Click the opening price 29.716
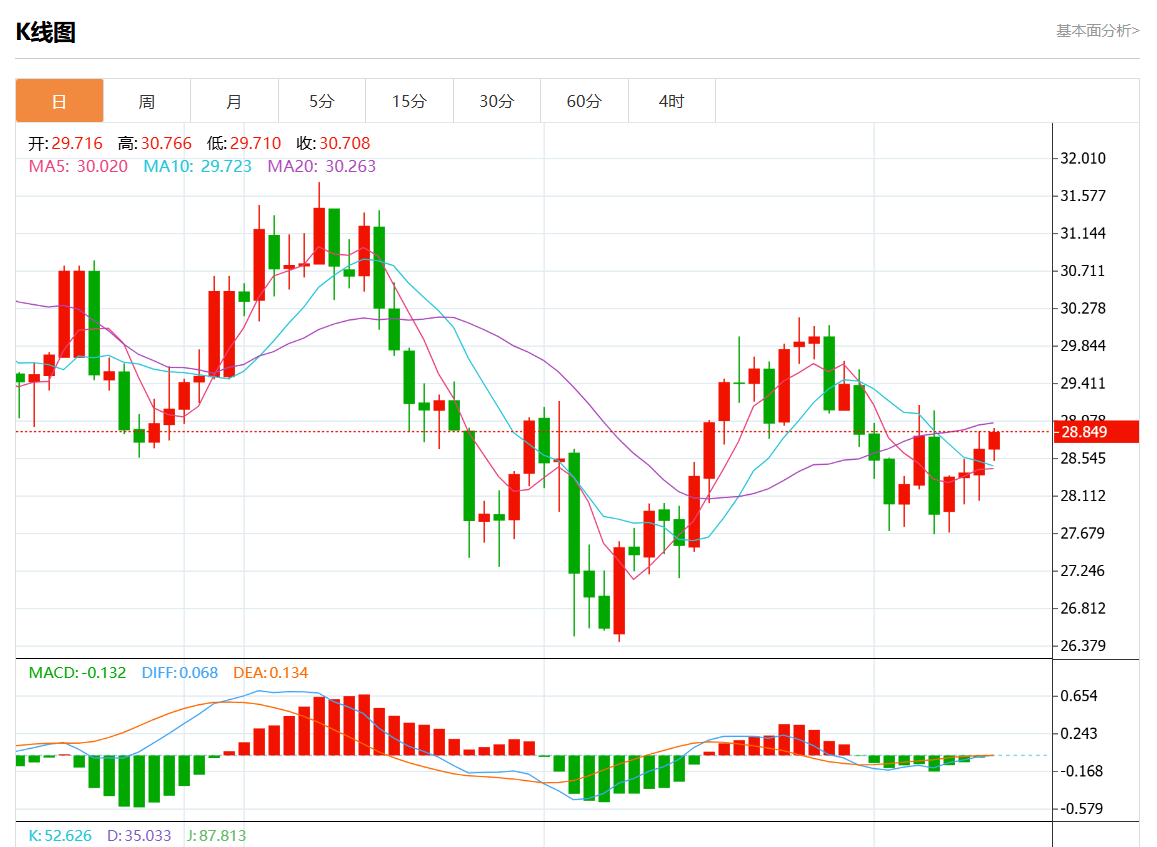 click(x=77, y=143)
